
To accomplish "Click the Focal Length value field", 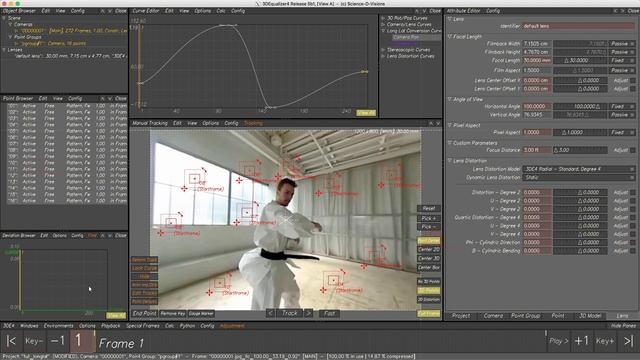I will pos(537,60).
